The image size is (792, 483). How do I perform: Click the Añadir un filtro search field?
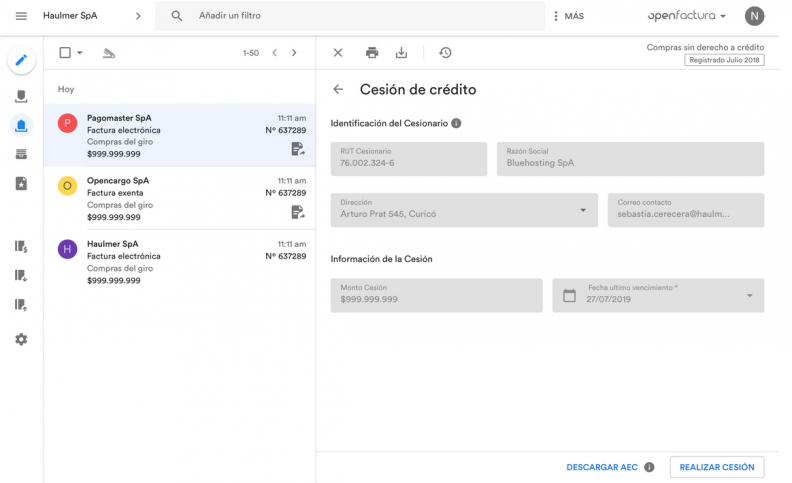[350, 16]
